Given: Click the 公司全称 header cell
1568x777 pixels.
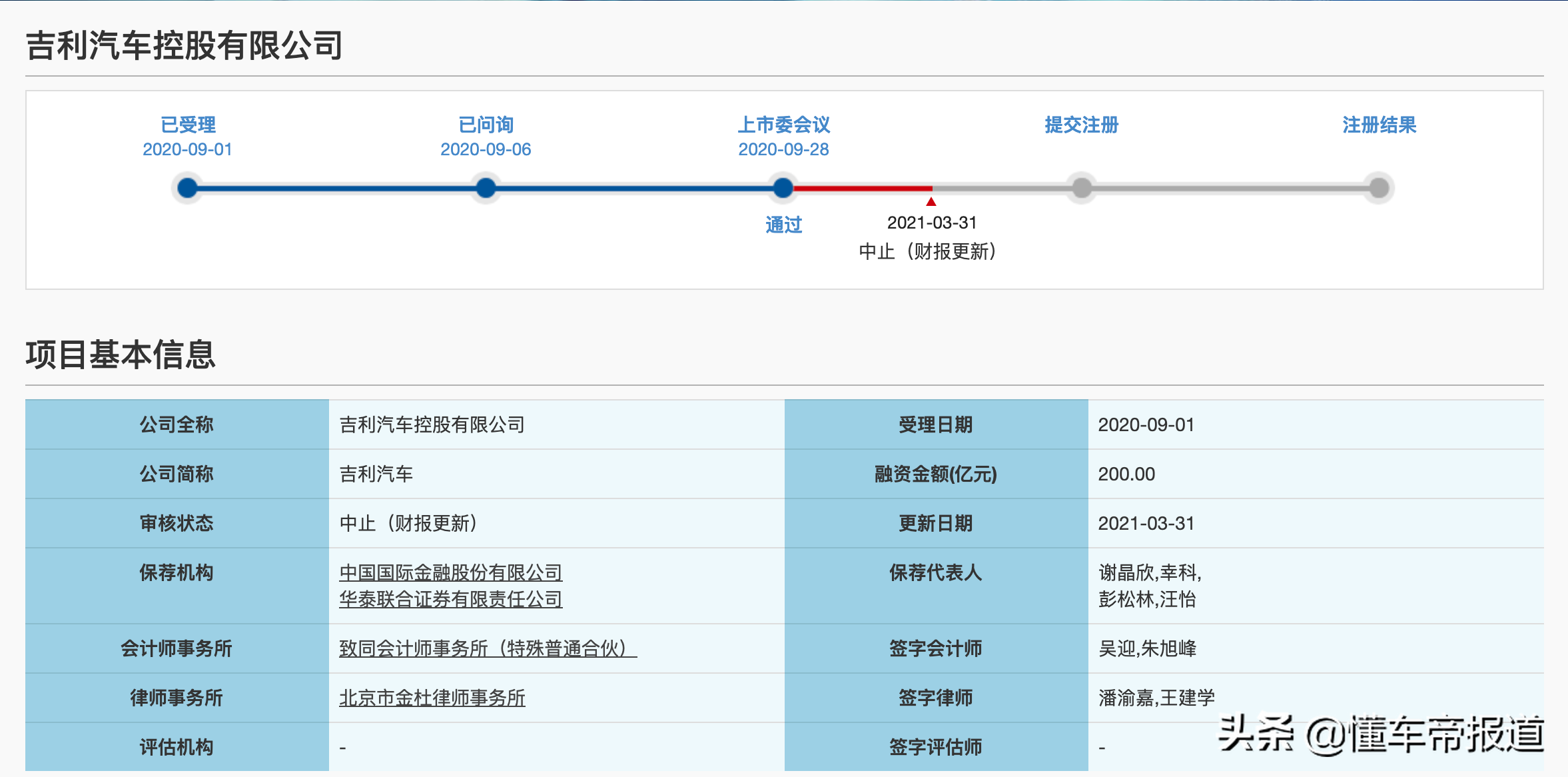Looking at the screenshot, I should point(177,424).
